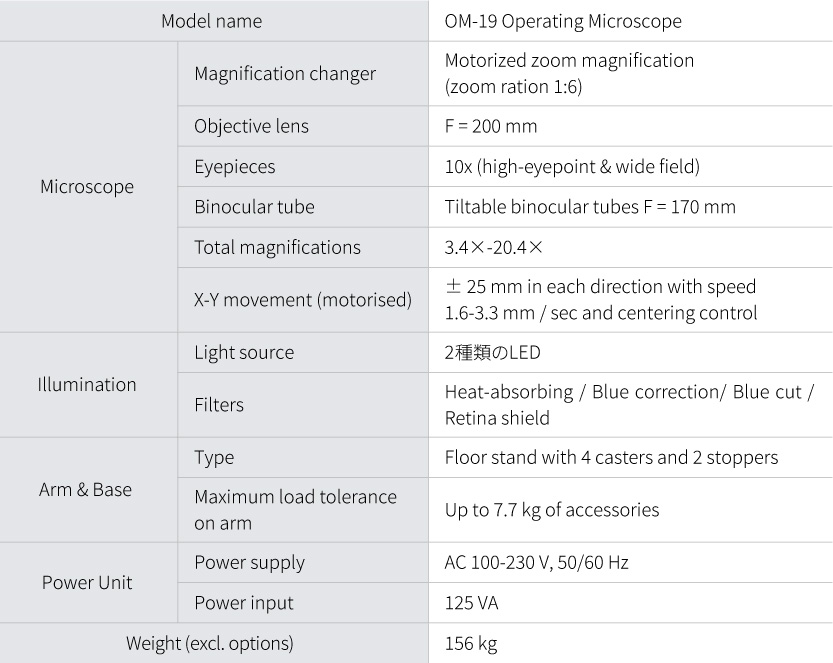Click the "125 VA" power input value

(x=471, y=603)
